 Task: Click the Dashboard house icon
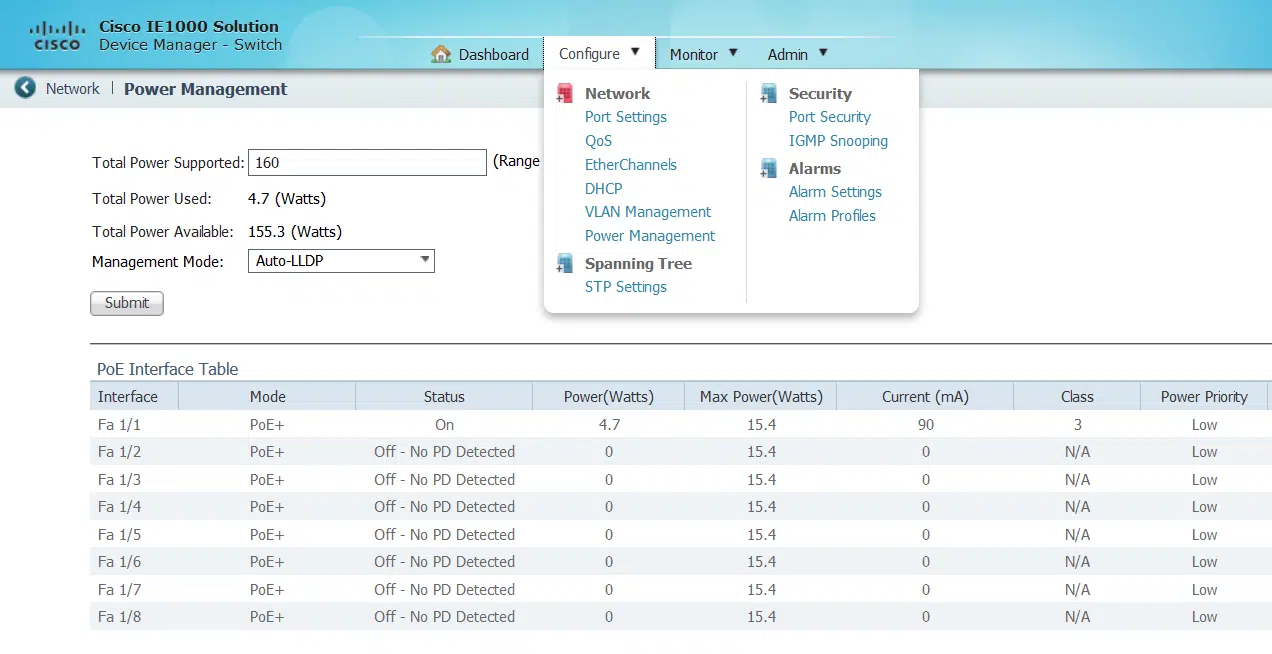[x=441, y=54]
